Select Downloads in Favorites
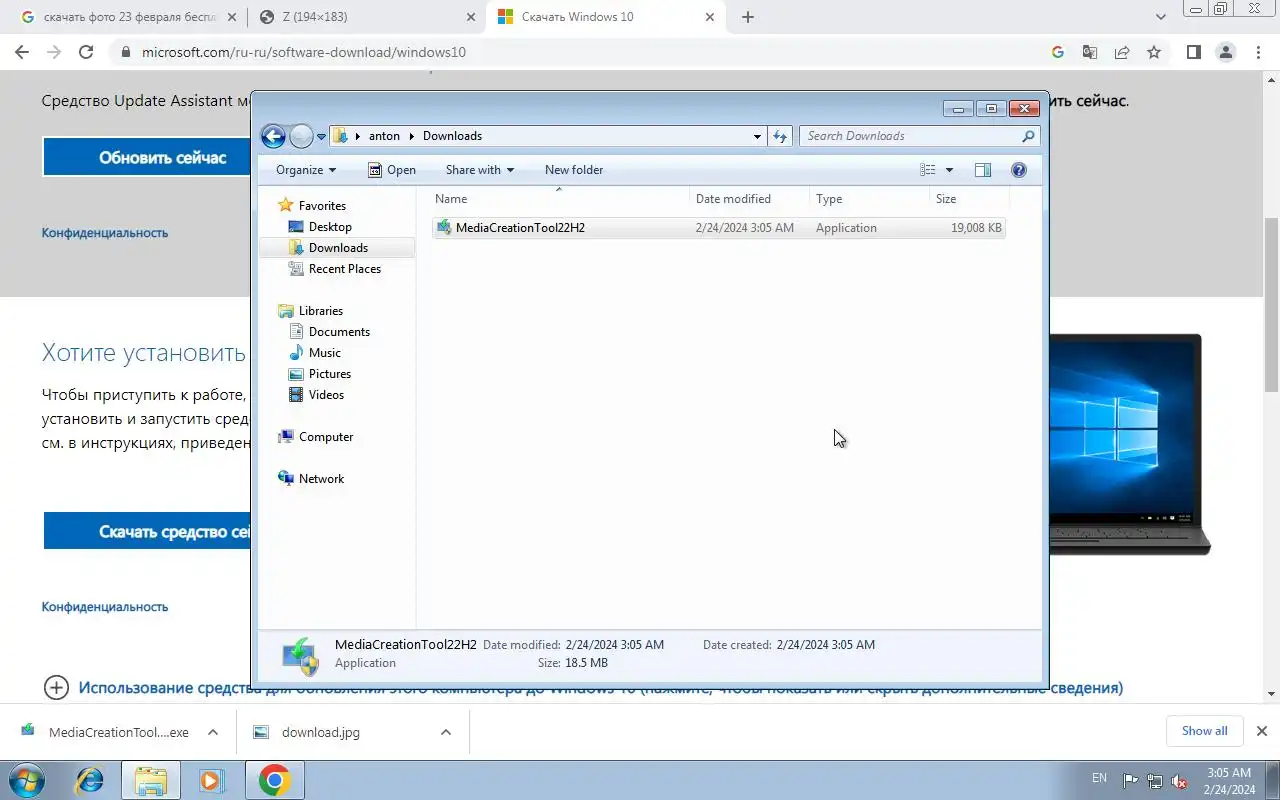 [x=338, y=248]
